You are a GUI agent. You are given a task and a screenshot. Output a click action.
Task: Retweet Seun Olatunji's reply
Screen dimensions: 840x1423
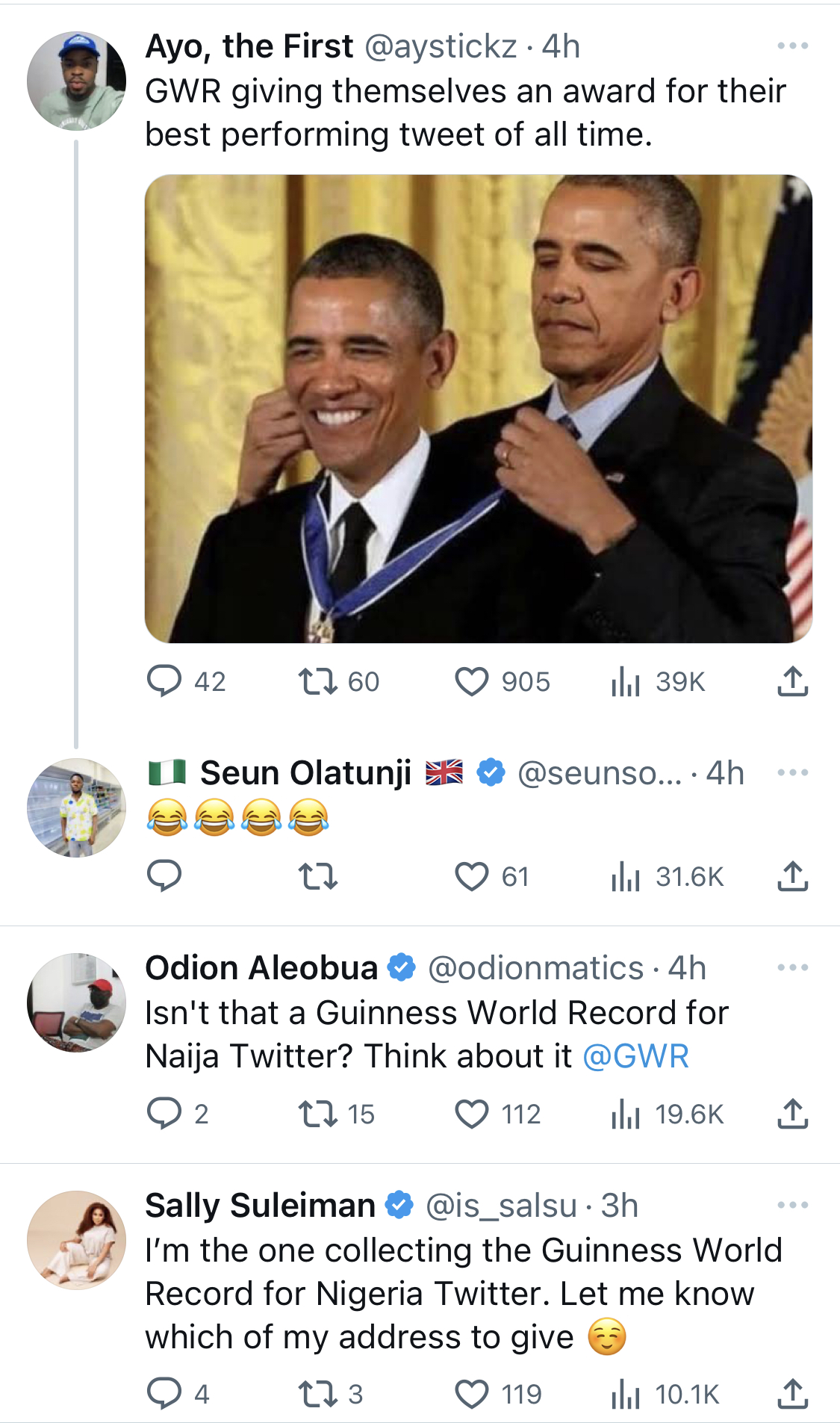[x=318, y=876]
